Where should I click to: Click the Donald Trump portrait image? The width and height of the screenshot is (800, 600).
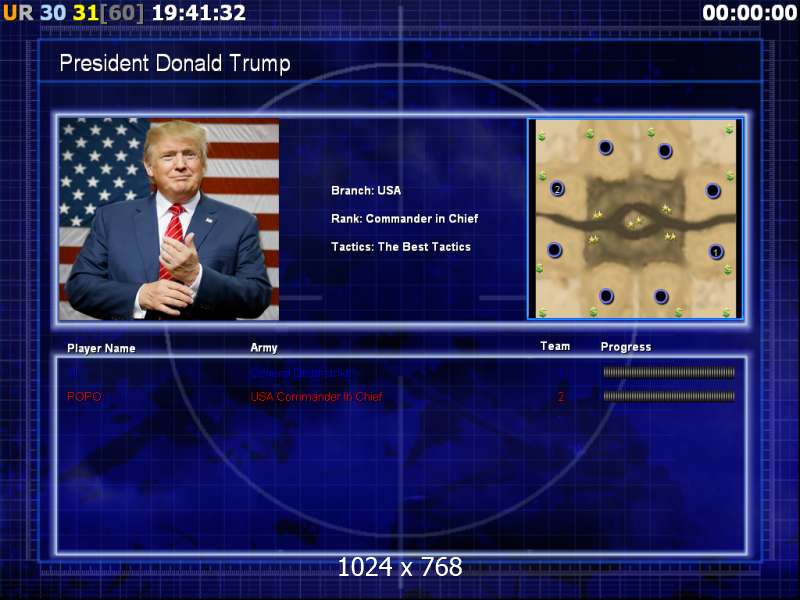tap(169, 219)
